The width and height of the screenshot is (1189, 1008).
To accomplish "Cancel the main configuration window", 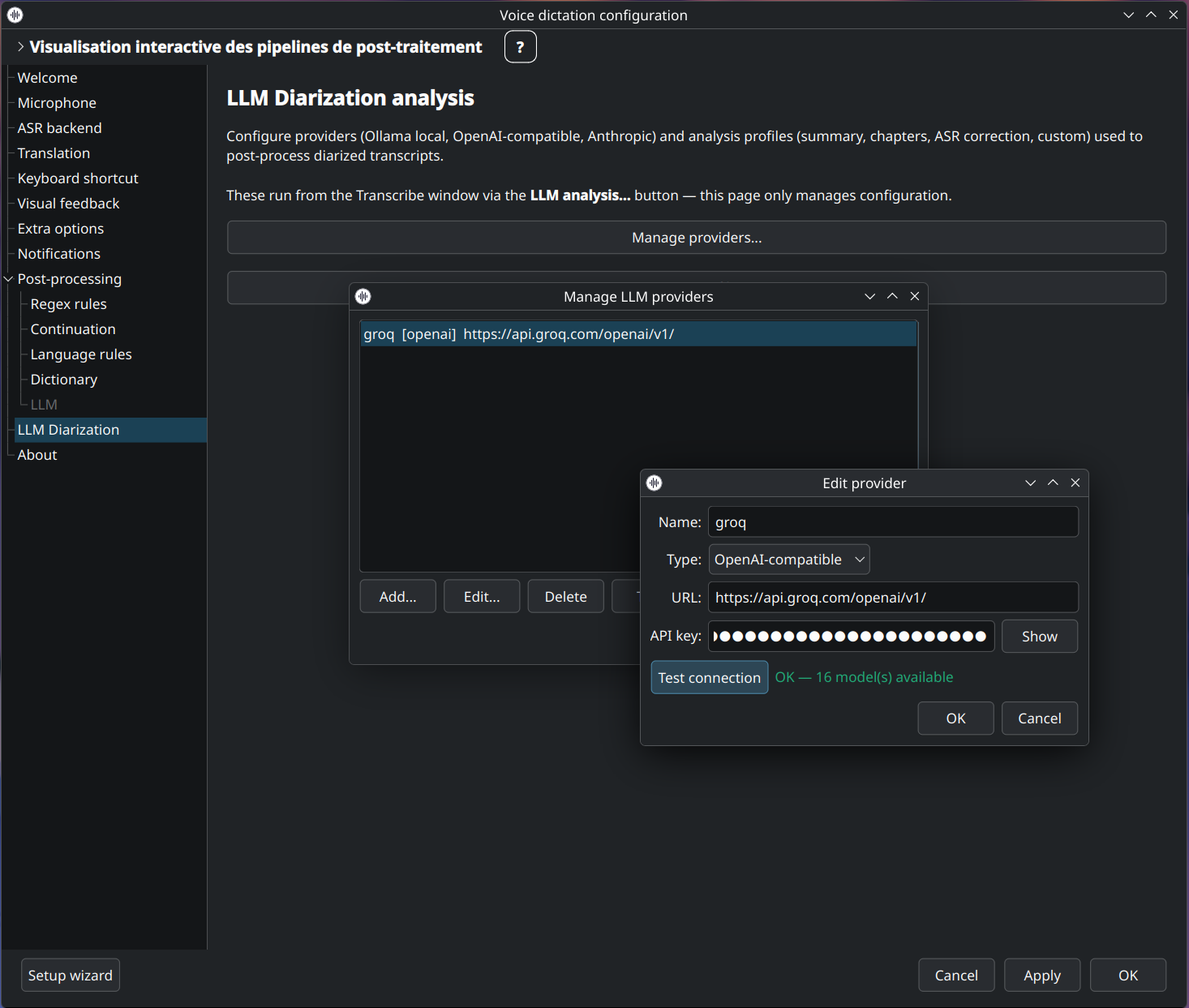I will (x=957, y=976).
